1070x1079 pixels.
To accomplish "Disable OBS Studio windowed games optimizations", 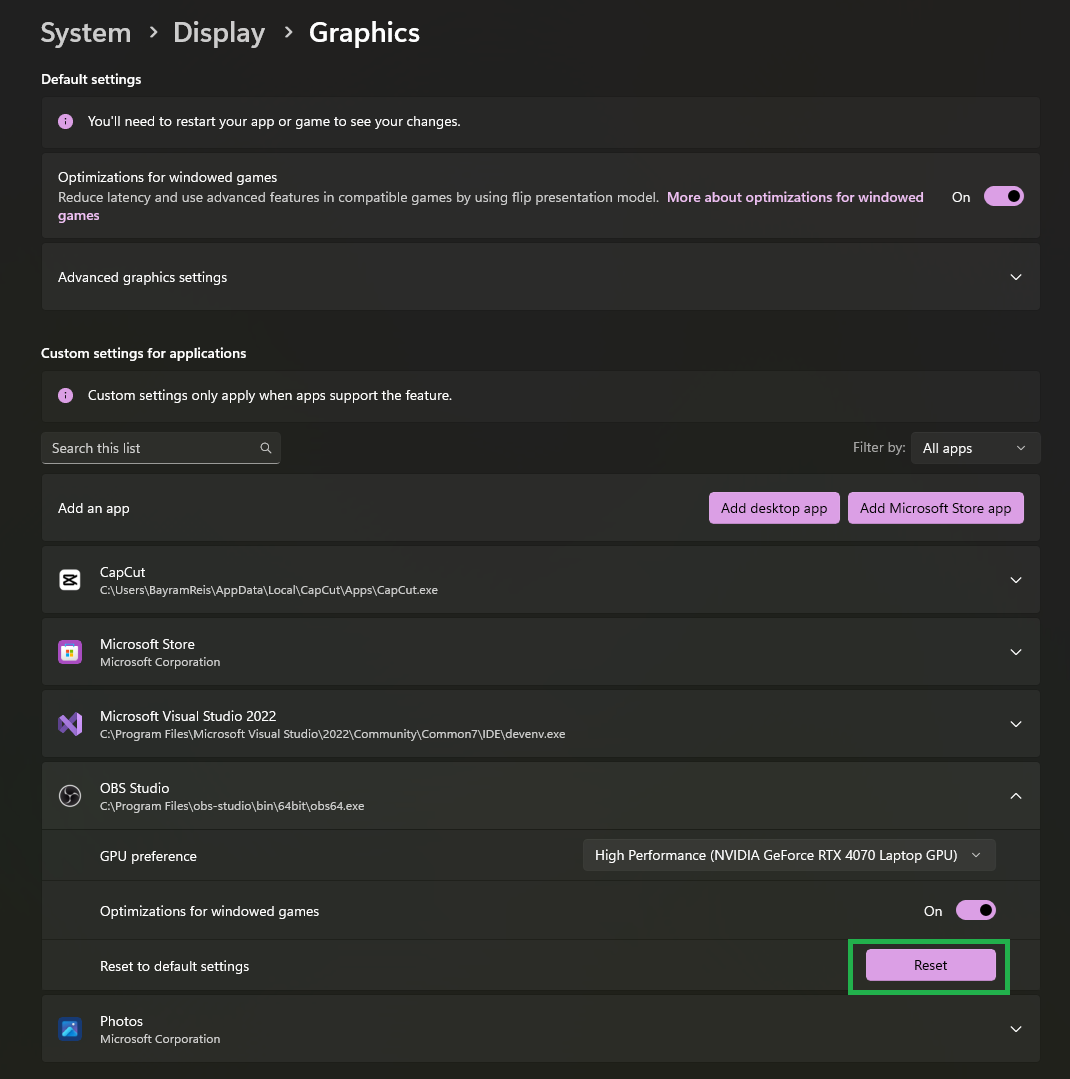I will pos(976,911).
